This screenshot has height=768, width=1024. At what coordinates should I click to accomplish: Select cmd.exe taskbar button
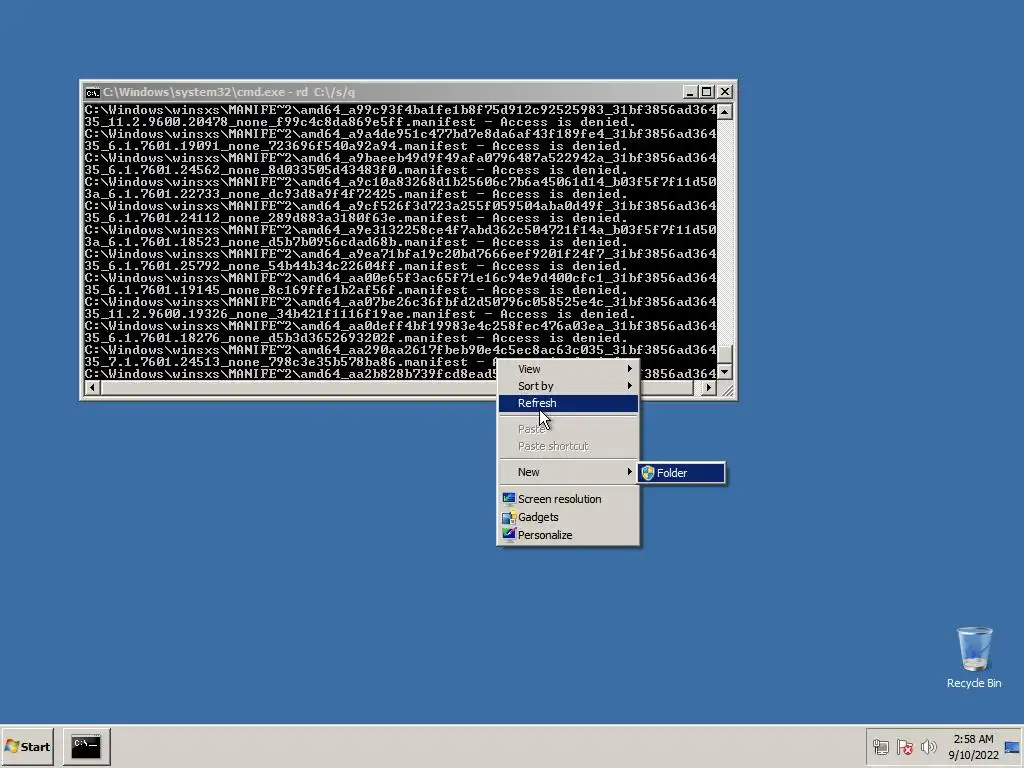click(x=86, y=746)
